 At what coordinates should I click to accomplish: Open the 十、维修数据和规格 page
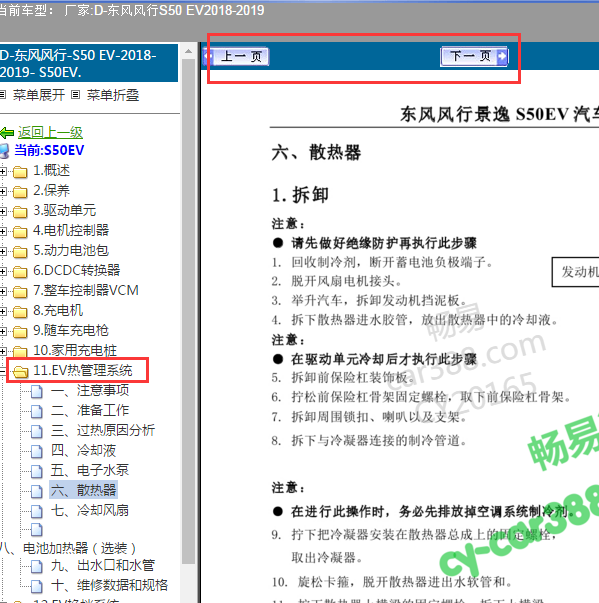[109, 585]
